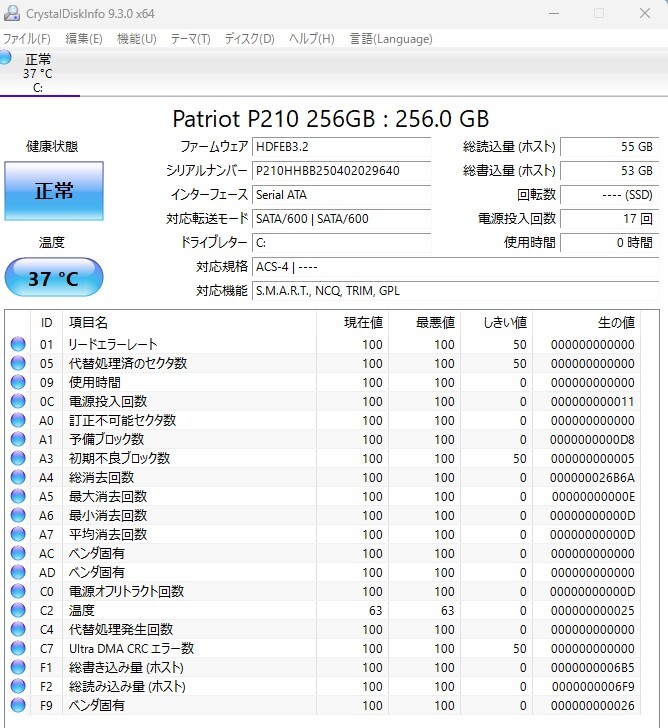Viewport: 668px width, 728px height.
Task: Open the 機能(U) menu
Action: coord(136,39)
